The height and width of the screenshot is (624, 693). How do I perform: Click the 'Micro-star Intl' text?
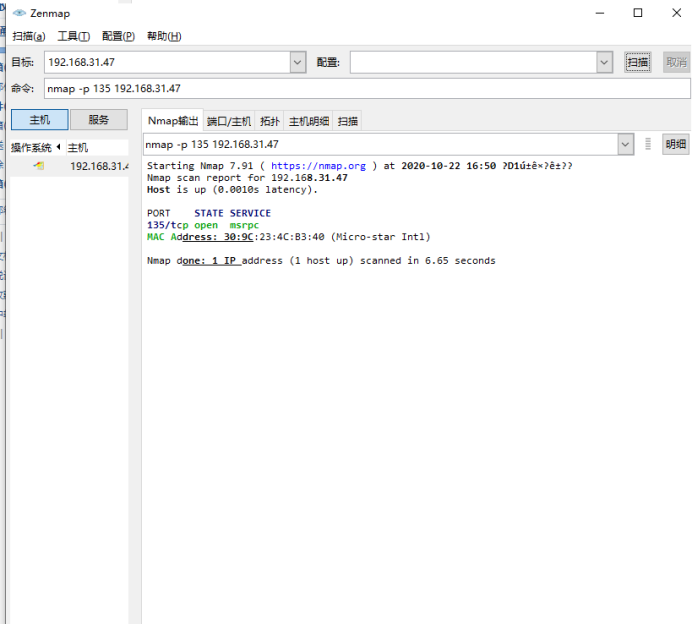[381, 237]
